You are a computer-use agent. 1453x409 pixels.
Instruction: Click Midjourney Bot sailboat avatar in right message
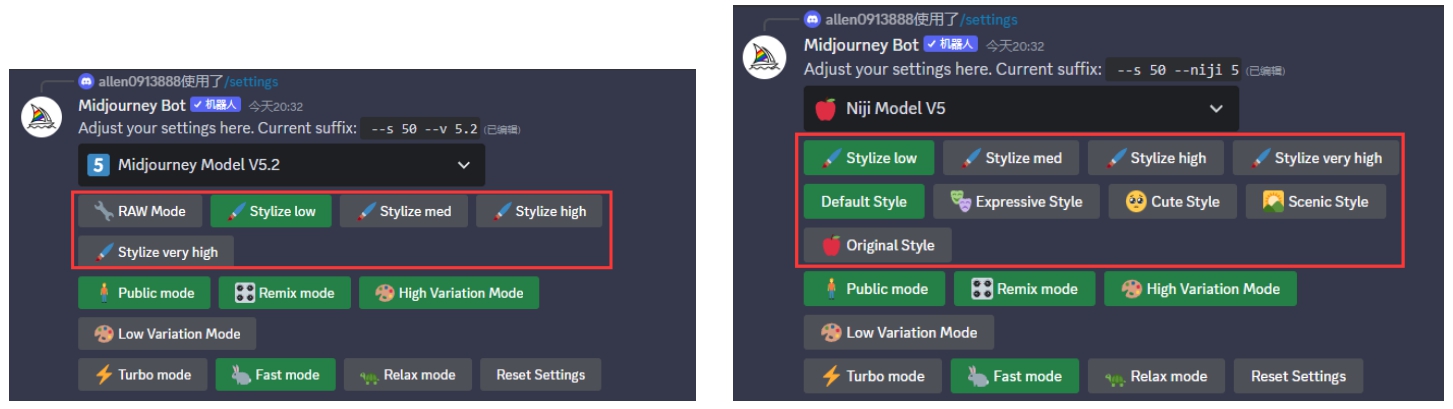click(x=764, y=57)
